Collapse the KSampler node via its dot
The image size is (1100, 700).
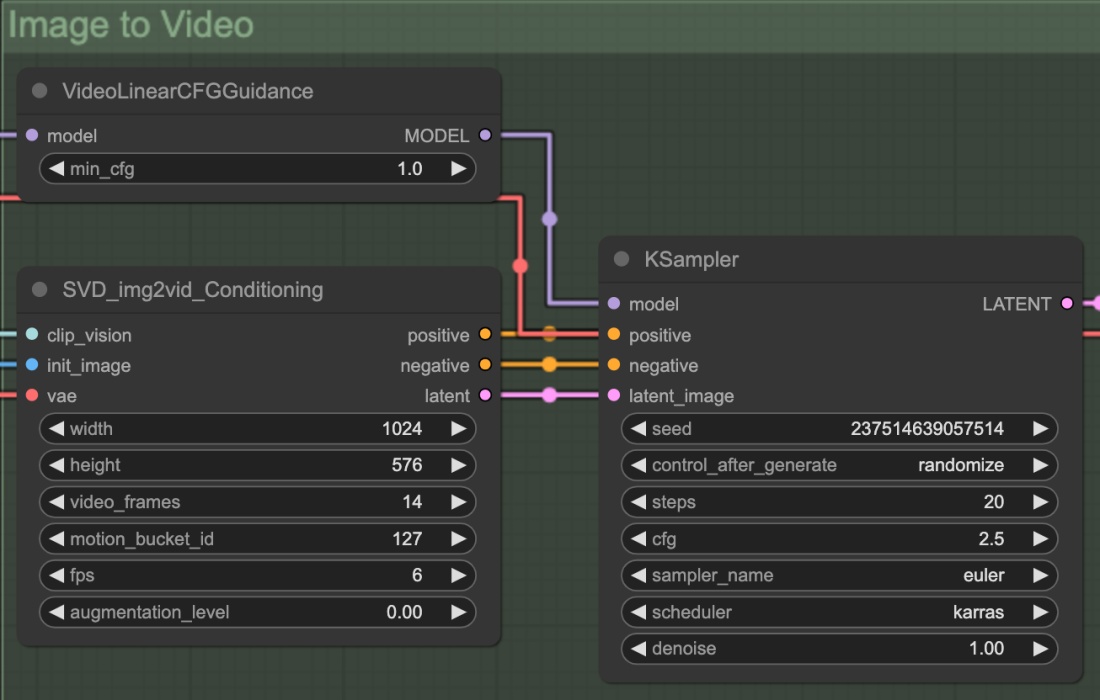622,259
